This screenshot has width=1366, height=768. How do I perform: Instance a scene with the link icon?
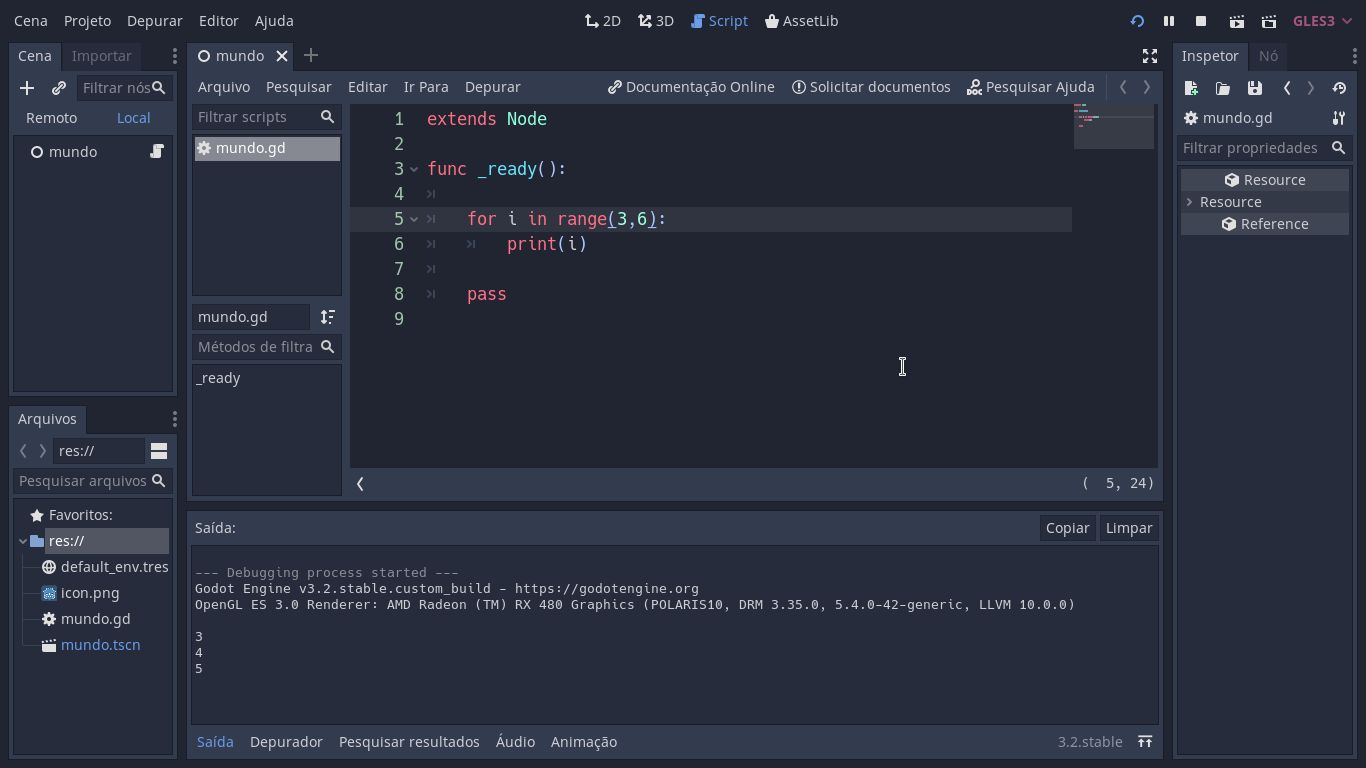click(x=58, y=88)
